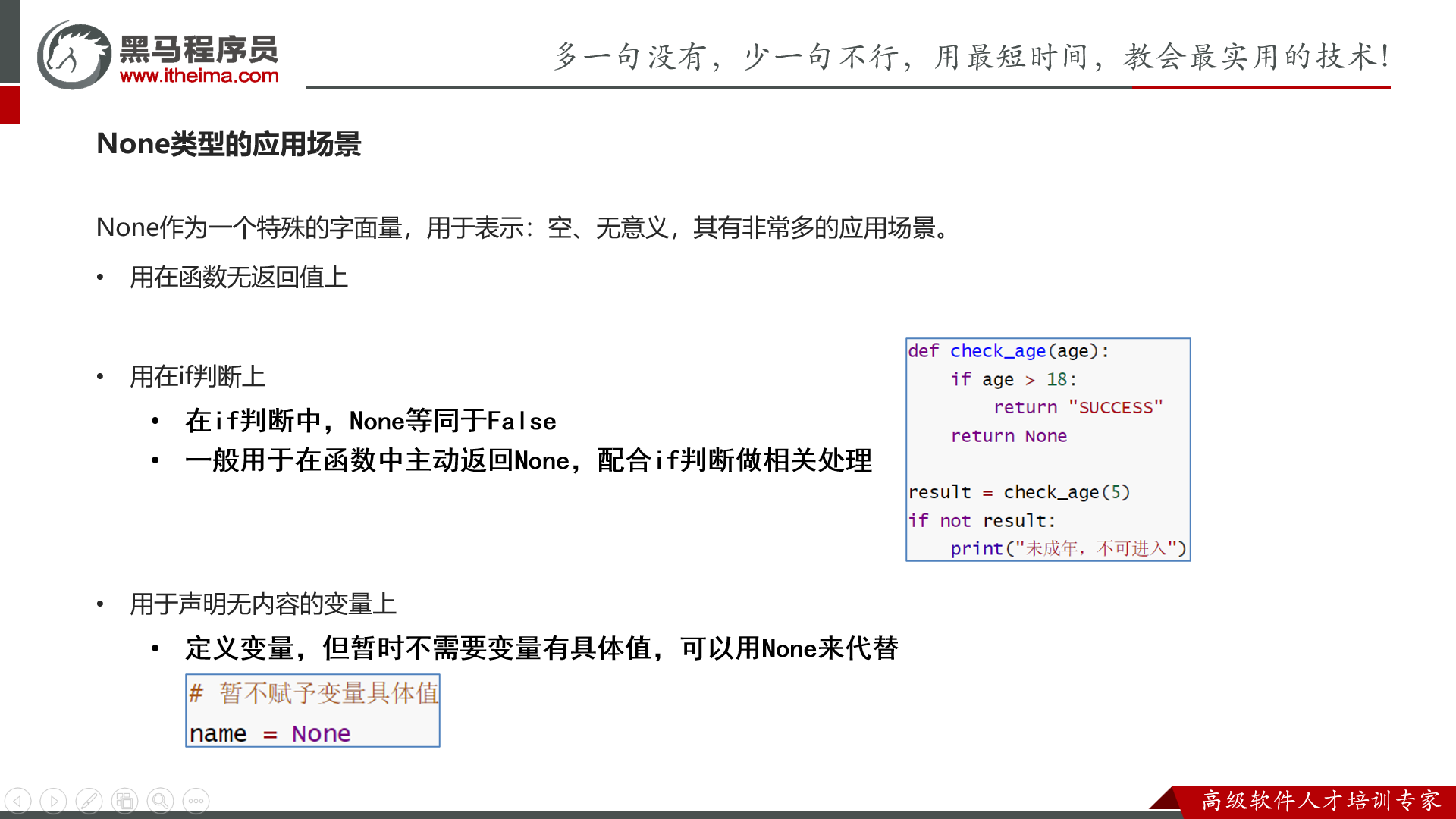Select bullet 用在if判断上
The image size is (1456, 819).
[x=197, y=377]
